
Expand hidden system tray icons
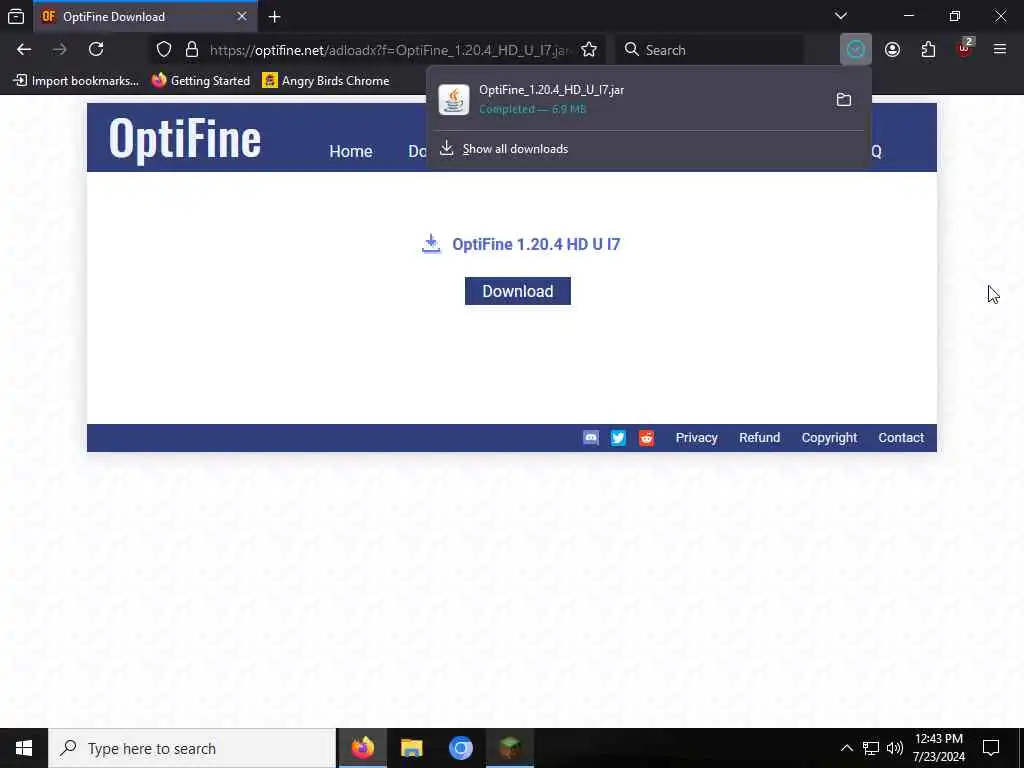846,748
